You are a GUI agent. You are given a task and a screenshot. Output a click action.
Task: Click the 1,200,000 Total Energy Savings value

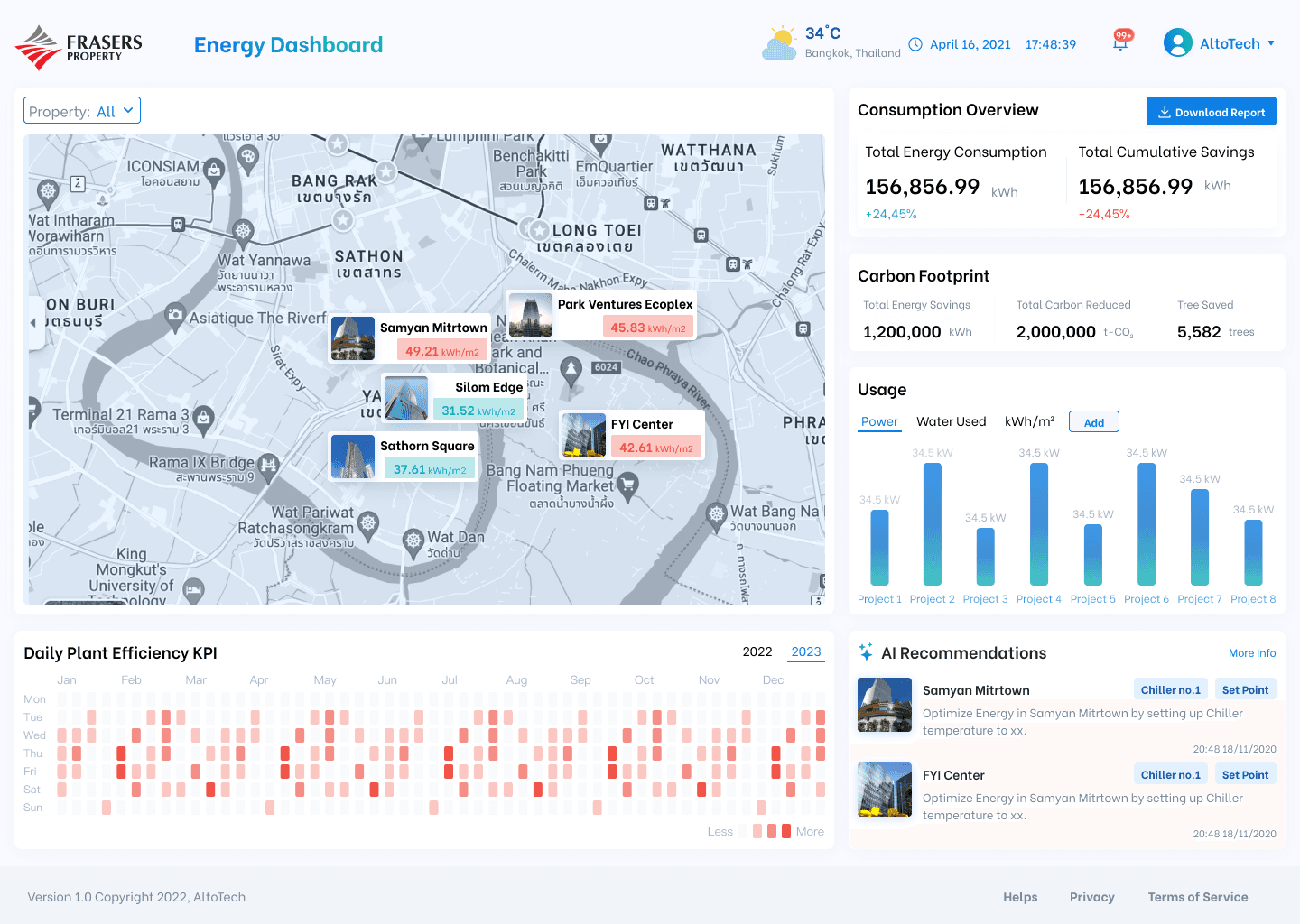(x=902, y=332)
